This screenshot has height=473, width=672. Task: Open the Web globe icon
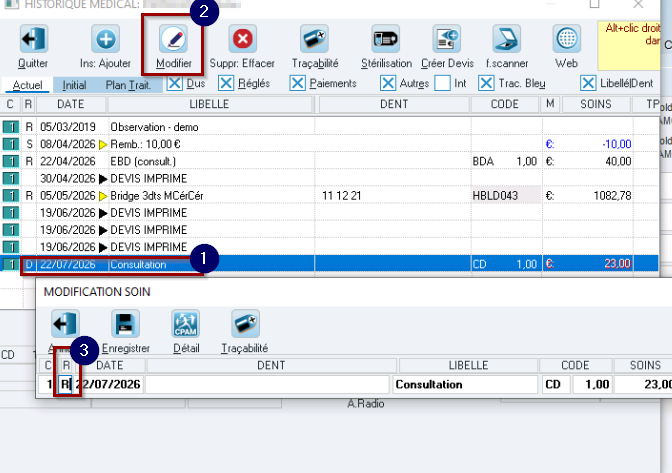tap(567, 39)
